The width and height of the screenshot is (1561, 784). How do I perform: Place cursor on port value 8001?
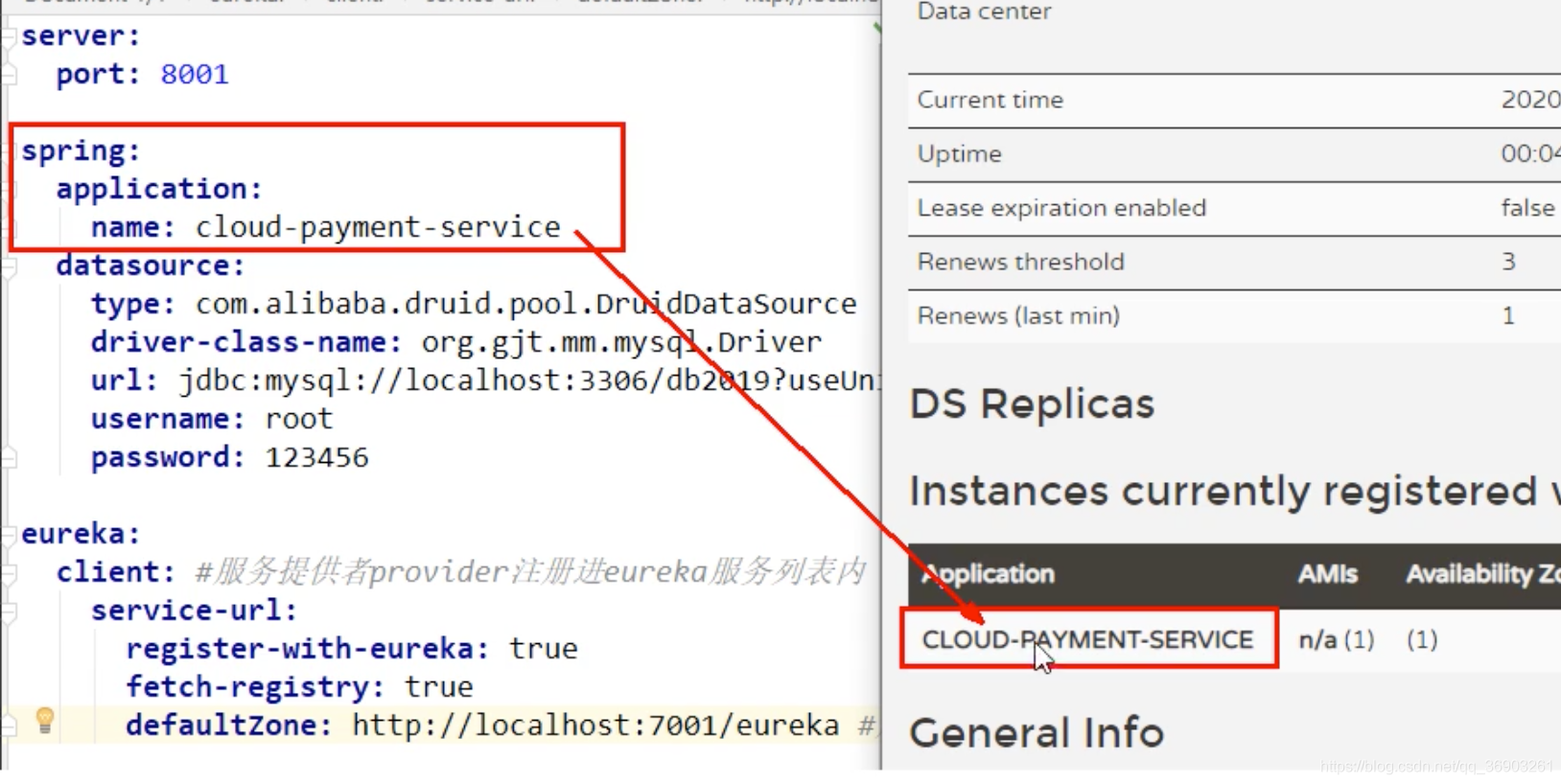[195, 75]
